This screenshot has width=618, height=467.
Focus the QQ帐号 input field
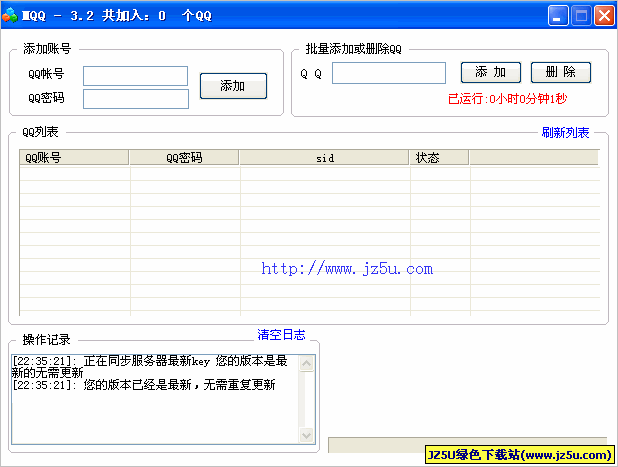135,76
